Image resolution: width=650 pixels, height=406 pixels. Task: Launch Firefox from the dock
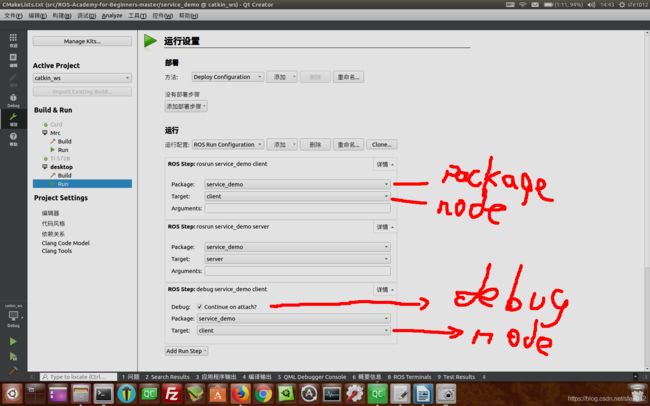[240, 394]
